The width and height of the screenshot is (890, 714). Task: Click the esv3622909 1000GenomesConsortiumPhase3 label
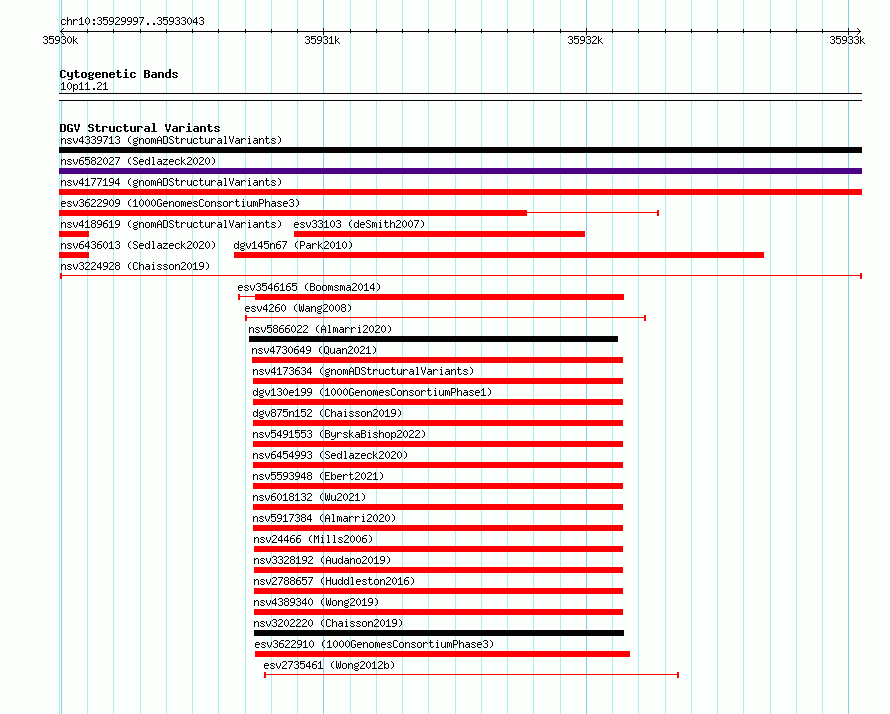click(x=180, y=203)
